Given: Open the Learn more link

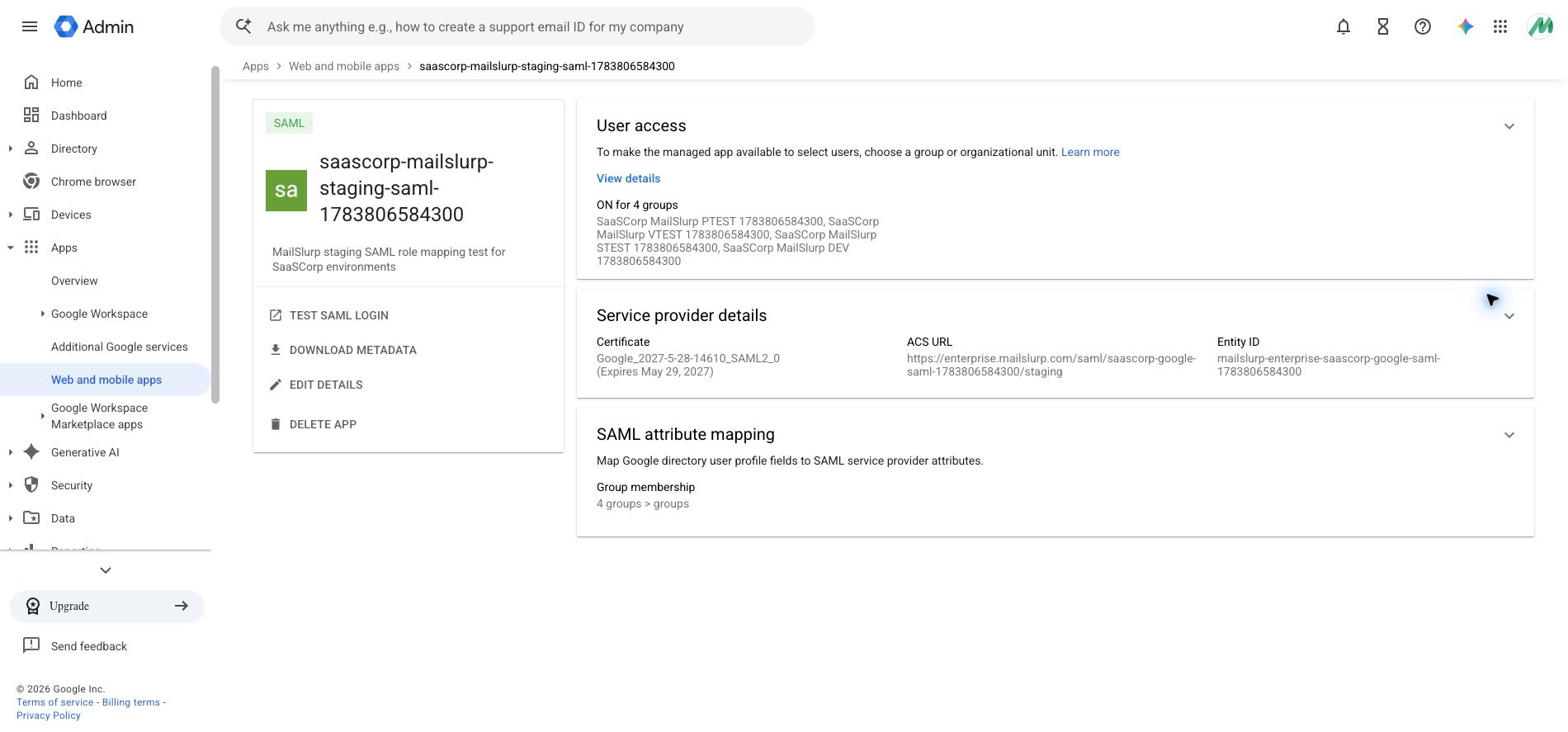Looking at the screenshot, I should coord(1090,152).
